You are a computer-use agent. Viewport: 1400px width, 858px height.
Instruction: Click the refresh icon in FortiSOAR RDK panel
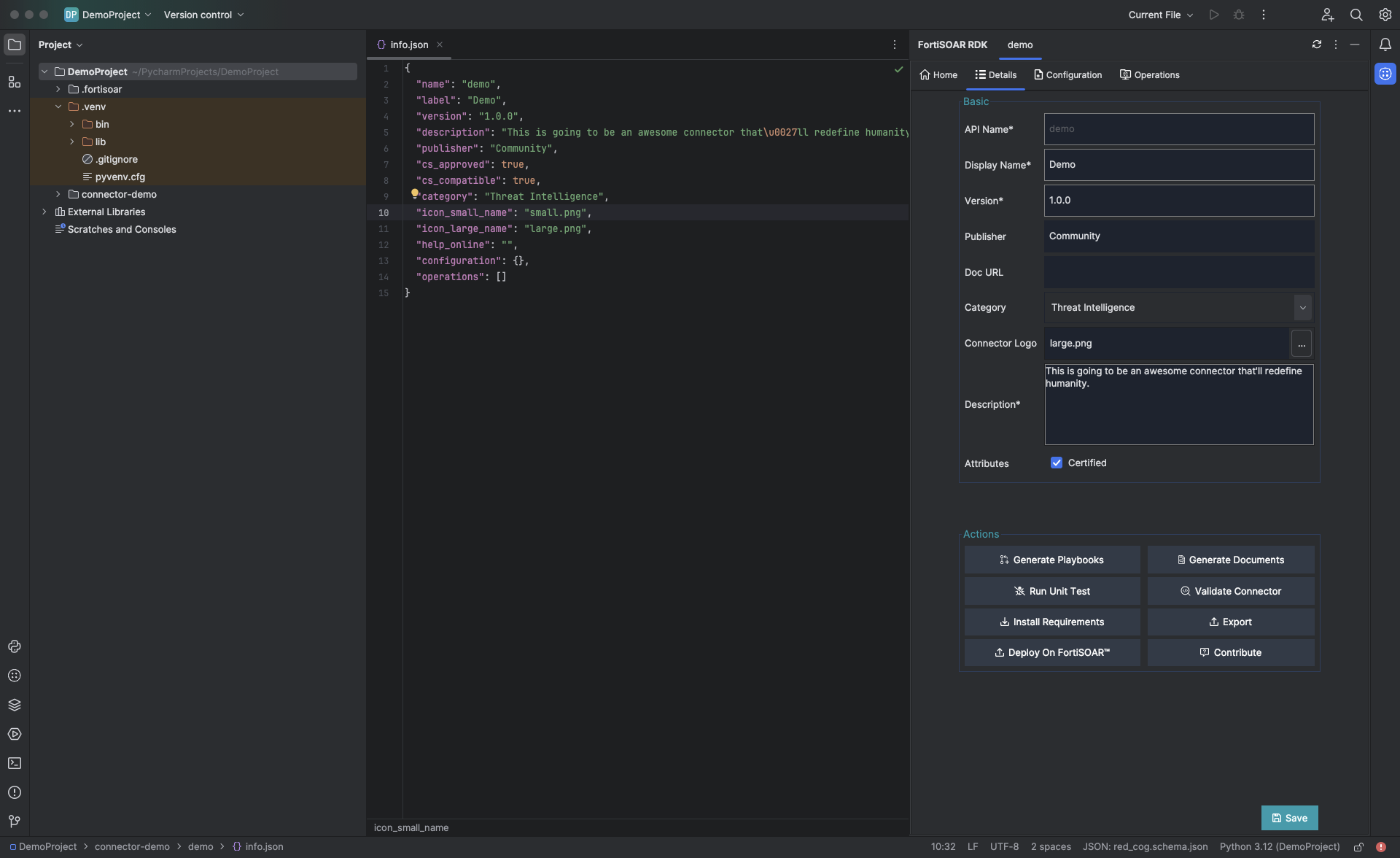coord(1316,45)
